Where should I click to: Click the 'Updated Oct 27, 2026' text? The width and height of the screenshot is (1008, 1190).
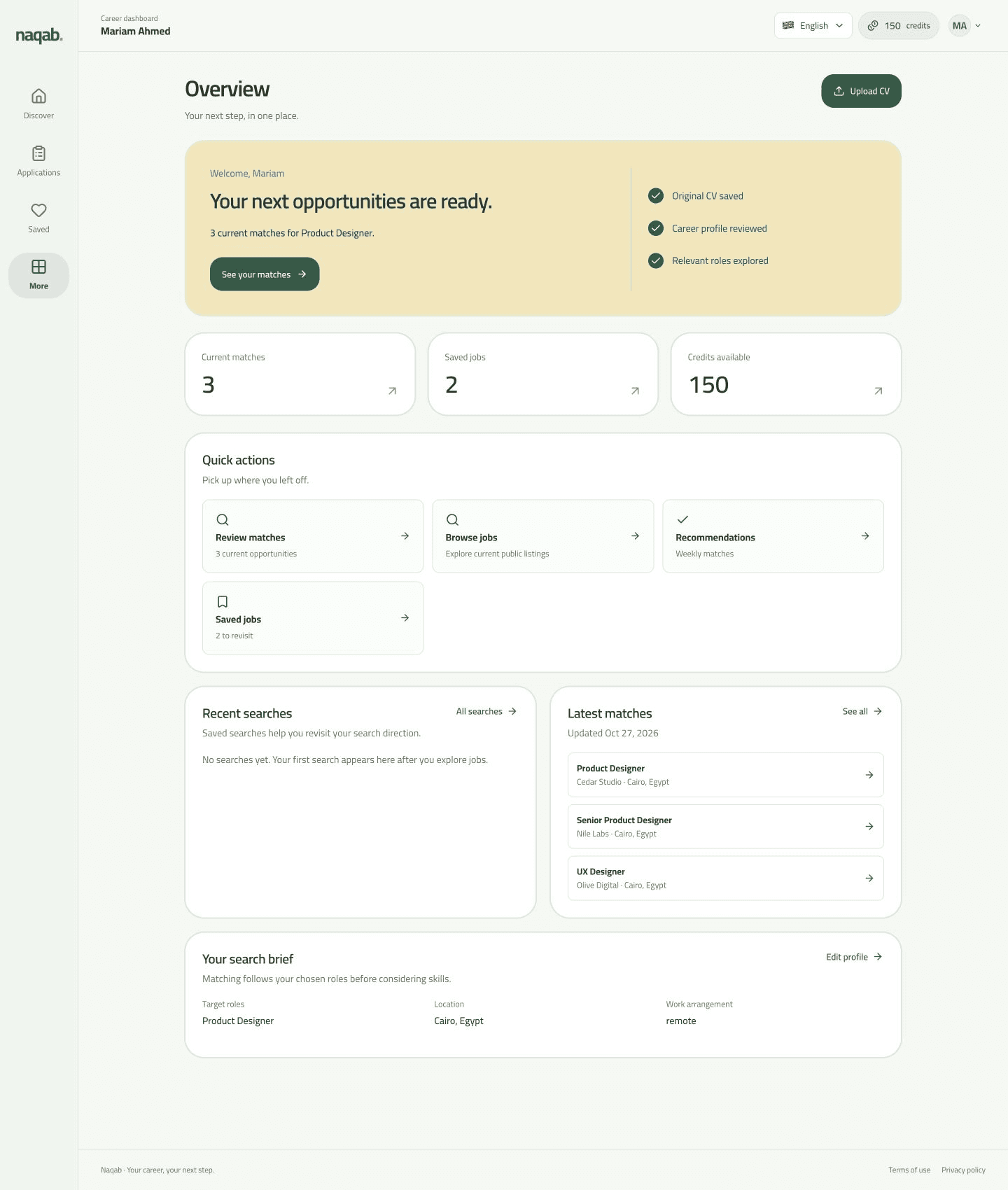612,733
